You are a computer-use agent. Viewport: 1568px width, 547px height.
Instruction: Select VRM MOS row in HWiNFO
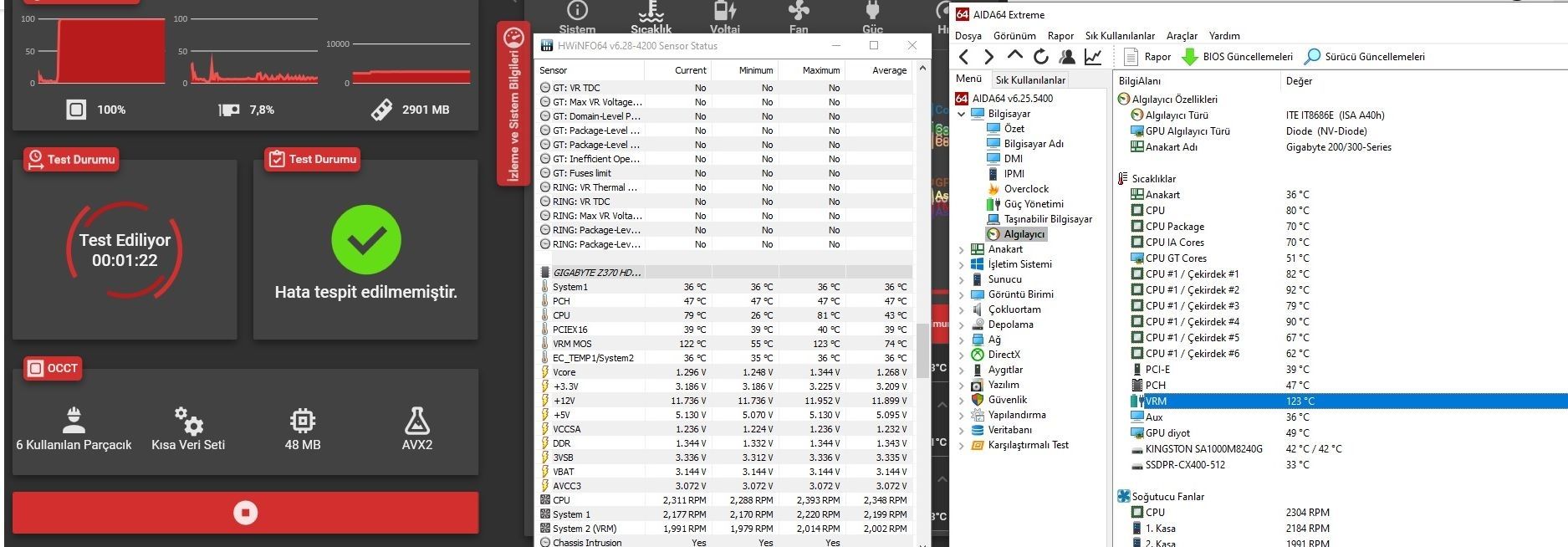[x=724, y=344]
